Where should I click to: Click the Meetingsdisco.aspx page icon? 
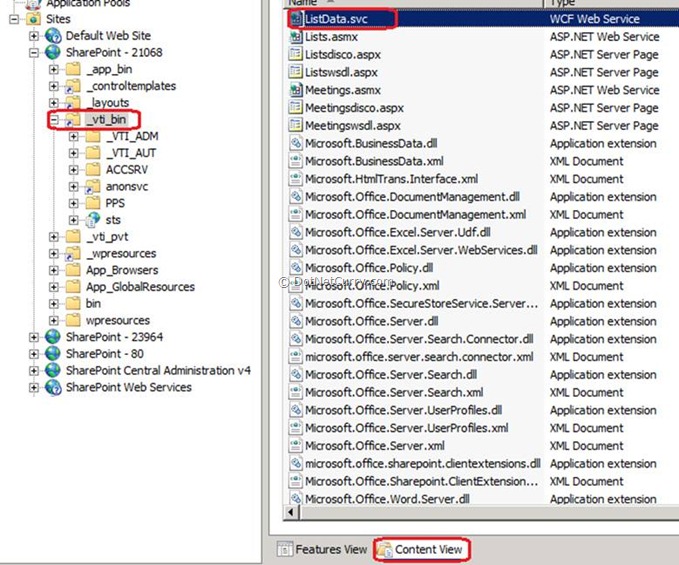(x=296, y=108)
